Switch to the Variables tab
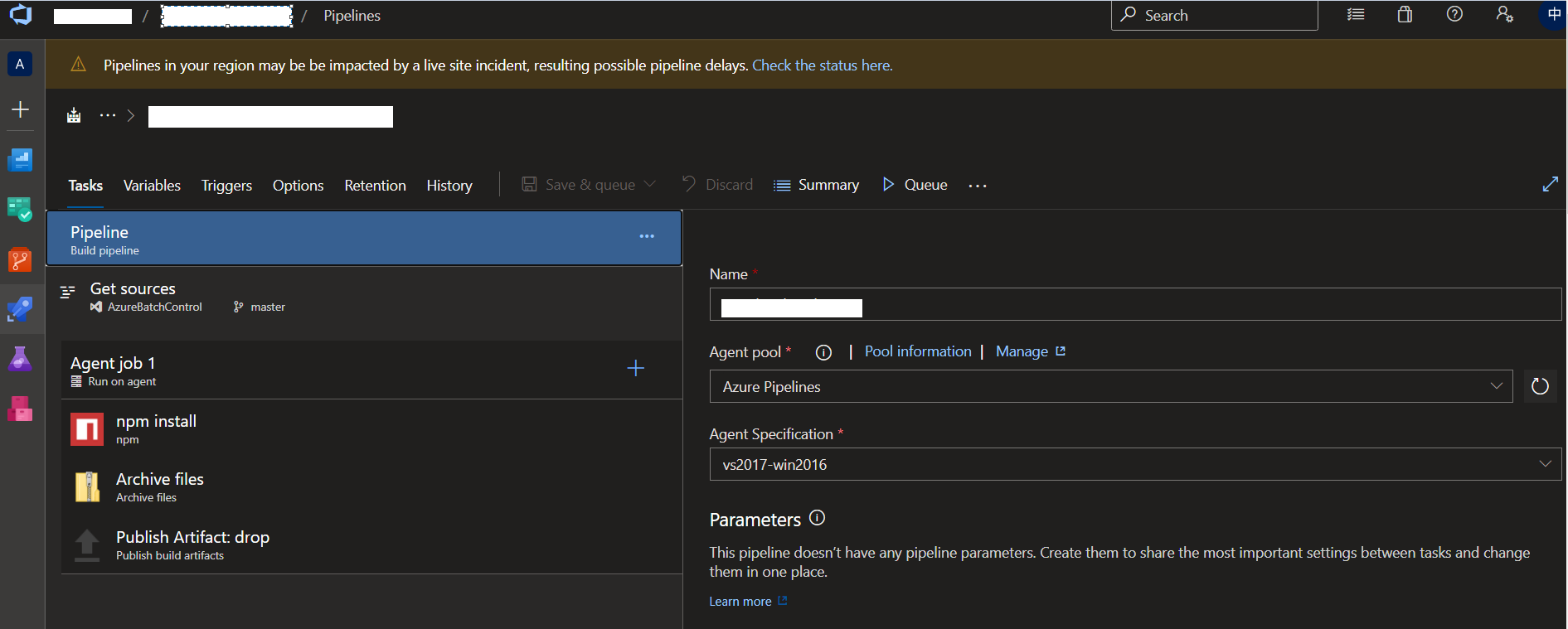 point(152,186)
